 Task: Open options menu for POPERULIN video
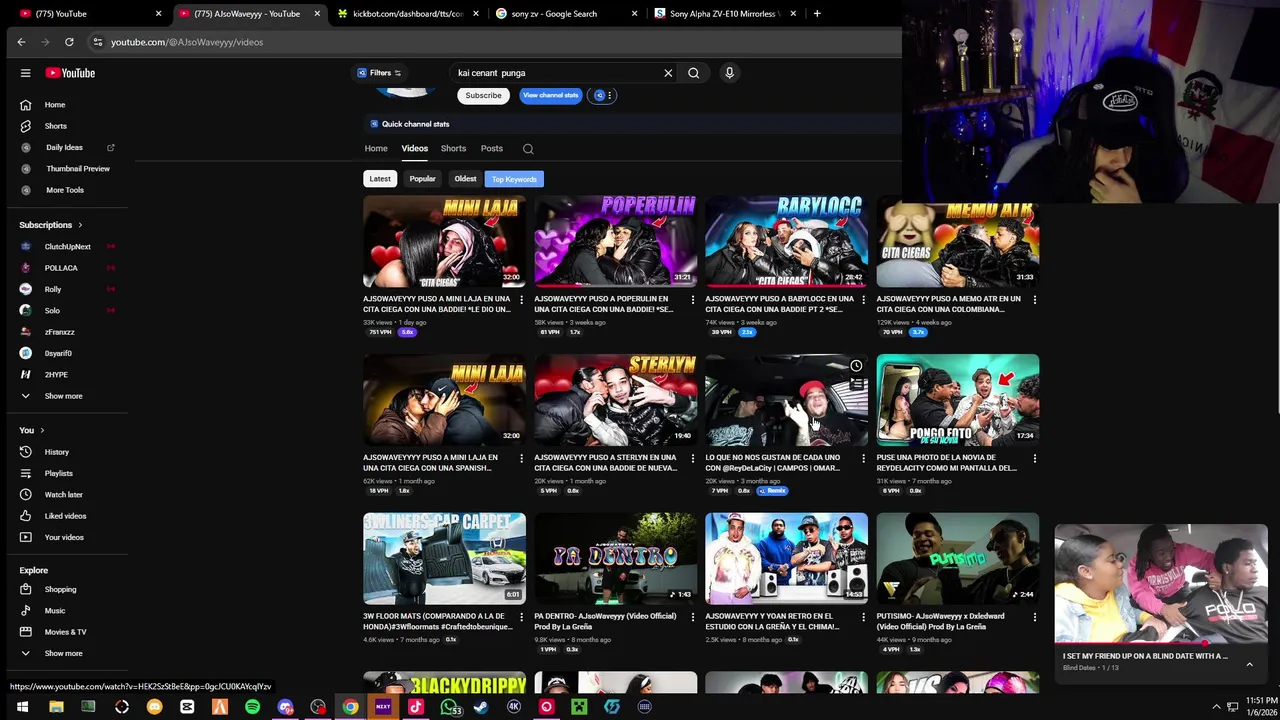pos(692,299)
